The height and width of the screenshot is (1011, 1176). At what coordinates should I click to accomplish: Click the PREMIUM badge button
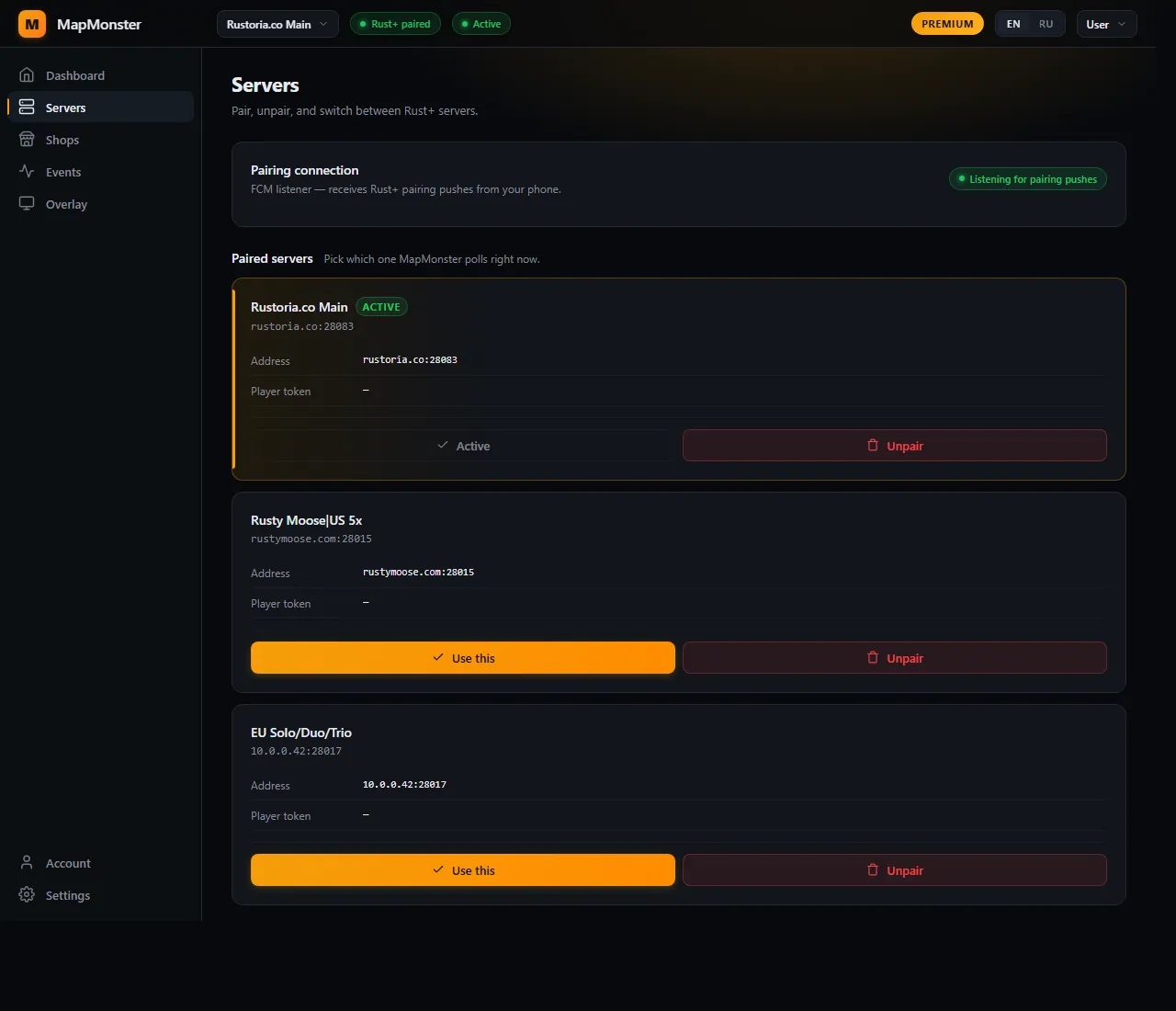(x=947, y=24)
